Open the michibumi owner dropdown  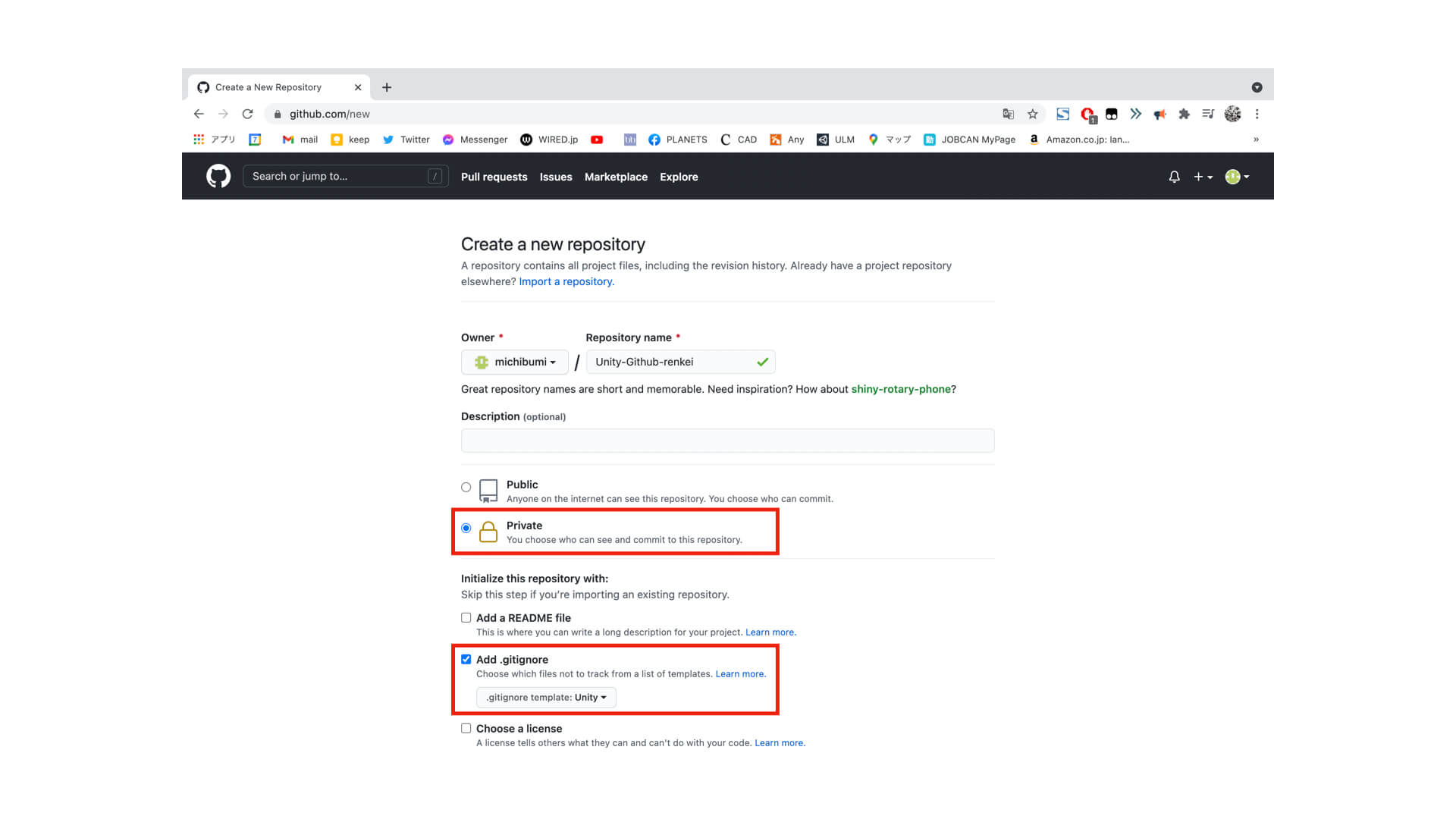(514, 362)
